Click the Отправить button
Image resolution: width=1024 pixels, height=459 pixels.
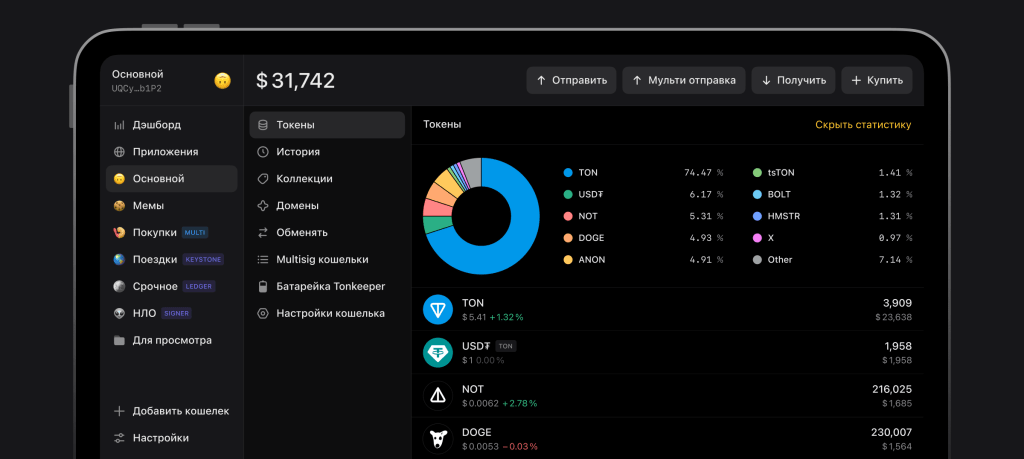tap(571, 80)
